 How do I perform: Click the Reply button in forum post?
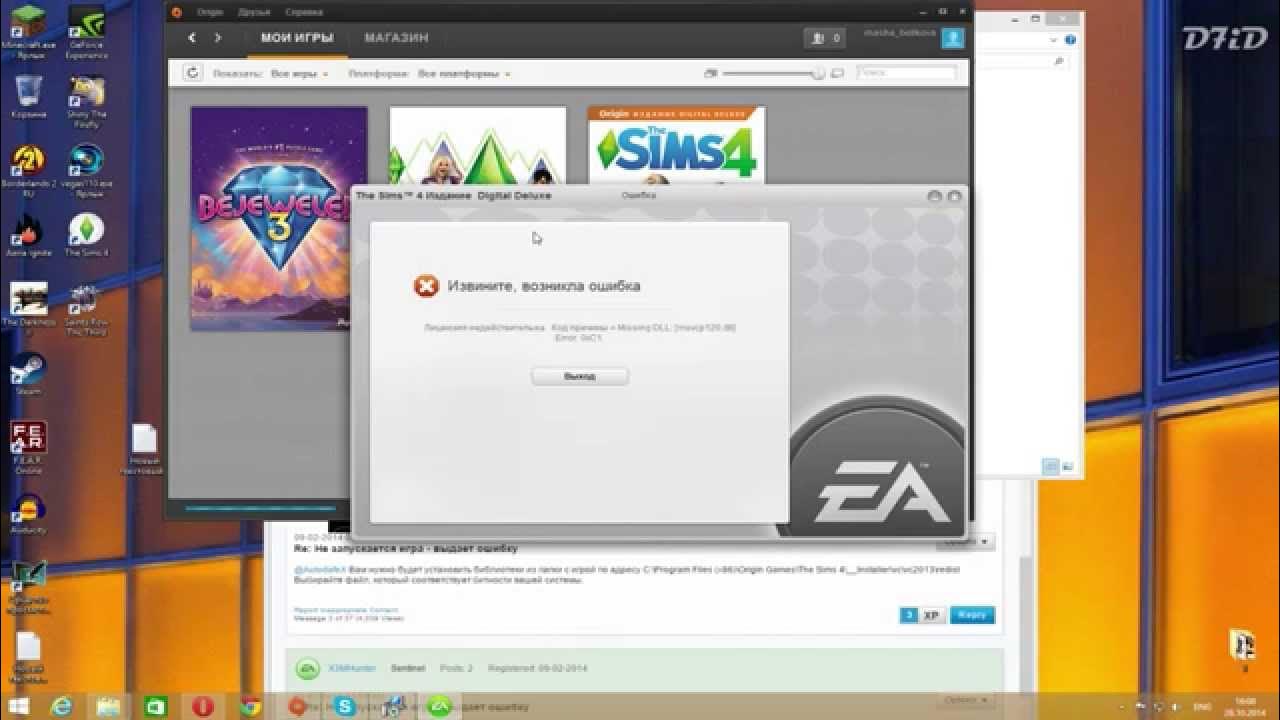(x=972, y=615)
